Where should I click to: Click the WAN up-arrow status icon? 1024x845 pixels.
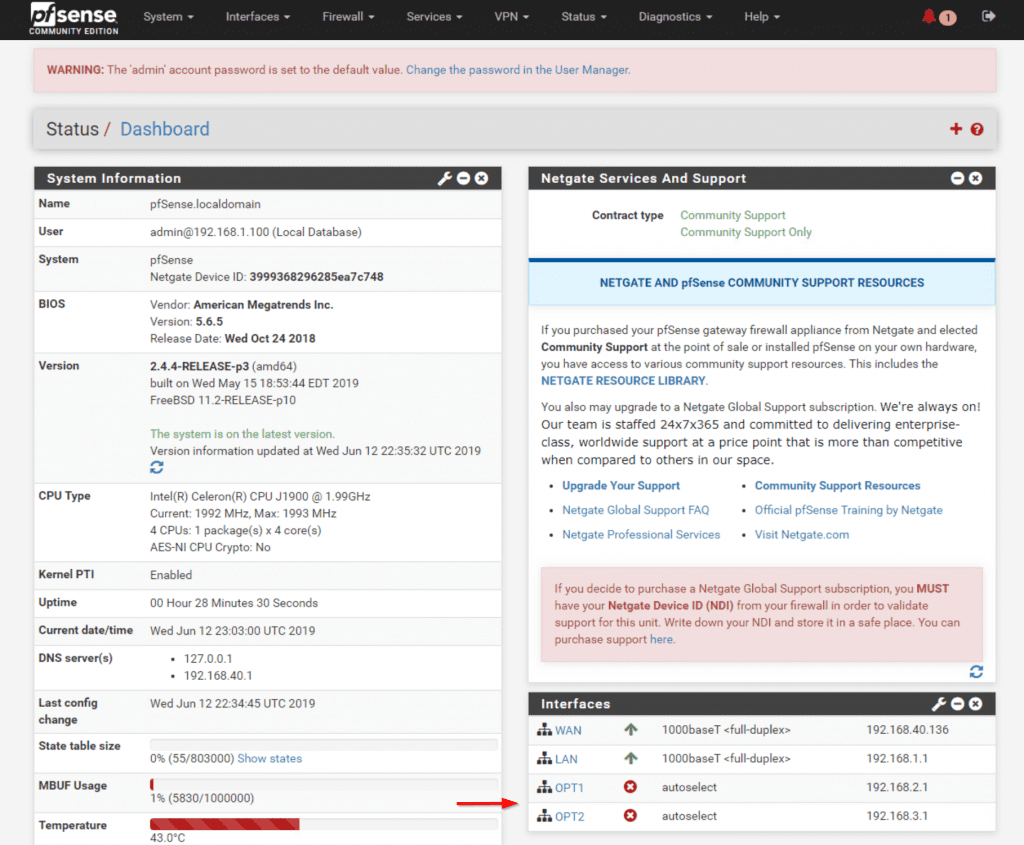coord(630,729)
